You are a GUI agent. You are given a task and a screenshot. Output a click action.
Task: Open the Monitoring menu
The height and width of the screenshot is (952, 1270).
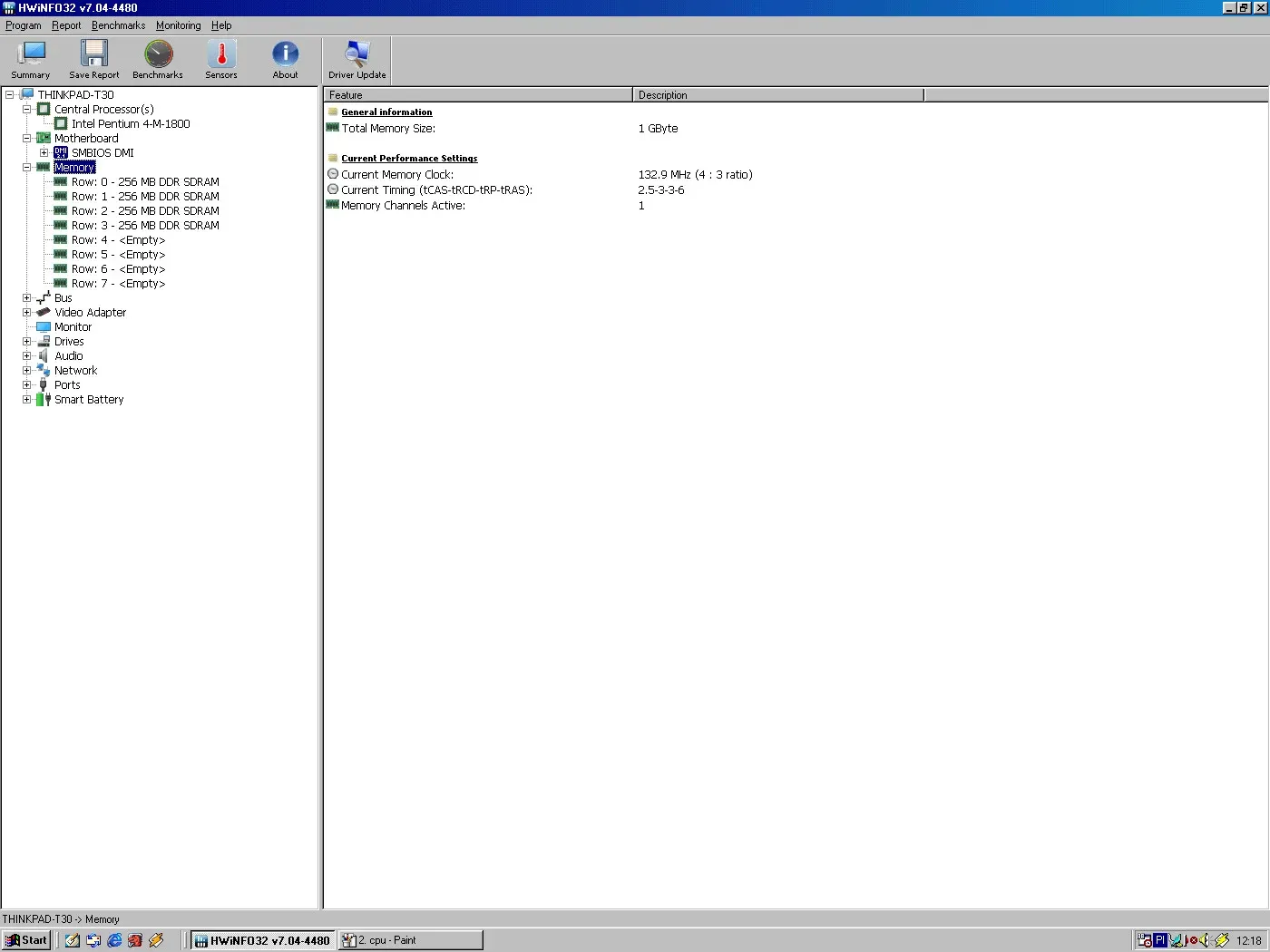click(179, 25)
